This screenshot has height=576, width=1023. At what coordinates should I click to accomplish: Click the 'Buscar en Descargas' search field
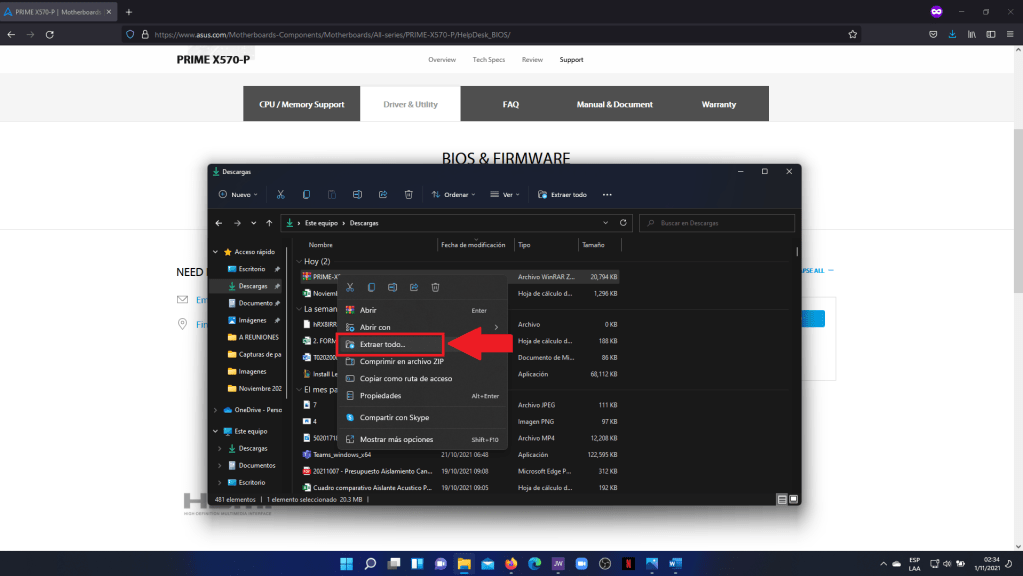pyautogui.click(x=718, y=223)
